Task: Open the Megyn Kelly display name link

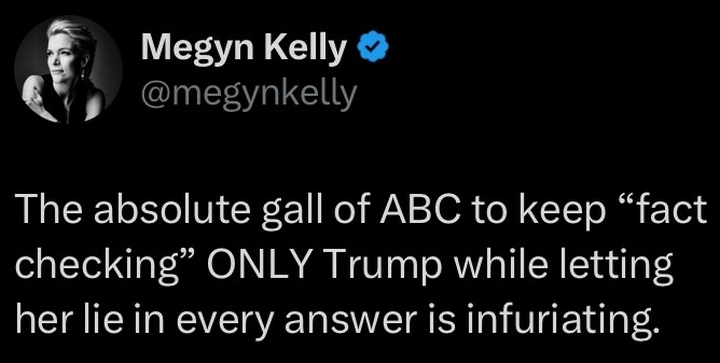Action: pyautogui.click(x=244, y=48)
